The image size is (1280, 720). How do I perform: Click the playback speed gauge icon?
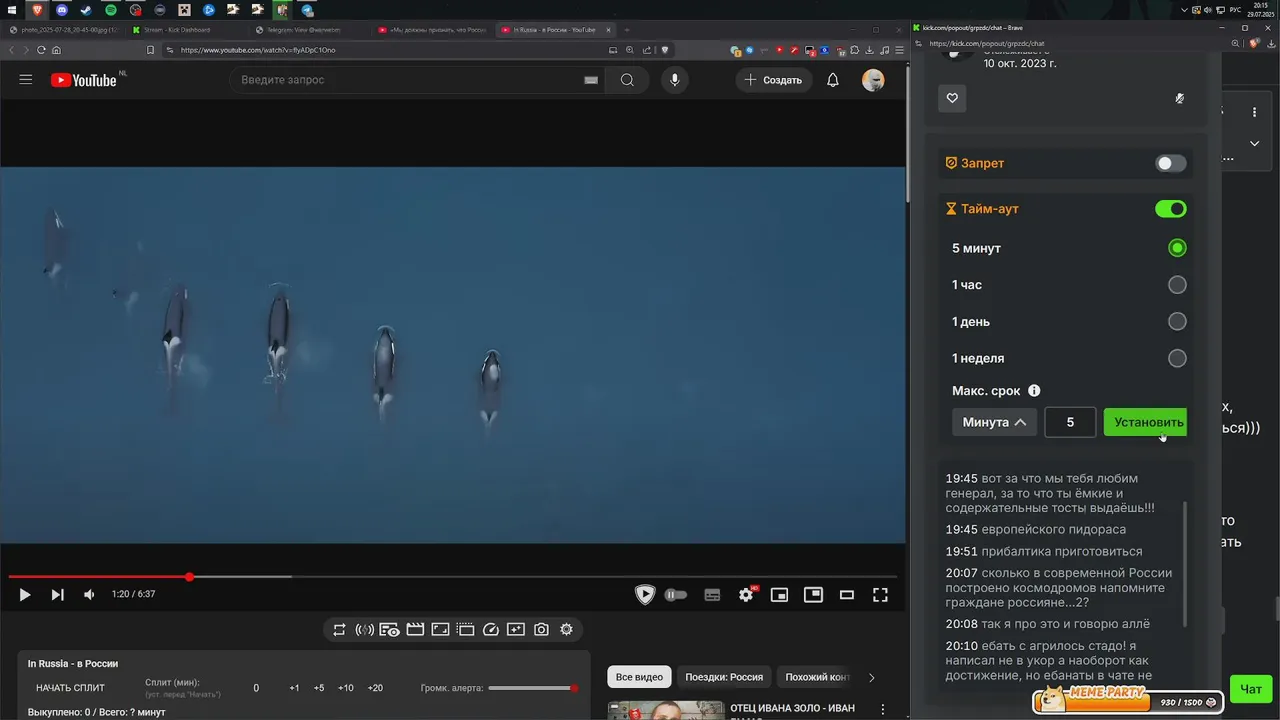click(x=490, y=629)
